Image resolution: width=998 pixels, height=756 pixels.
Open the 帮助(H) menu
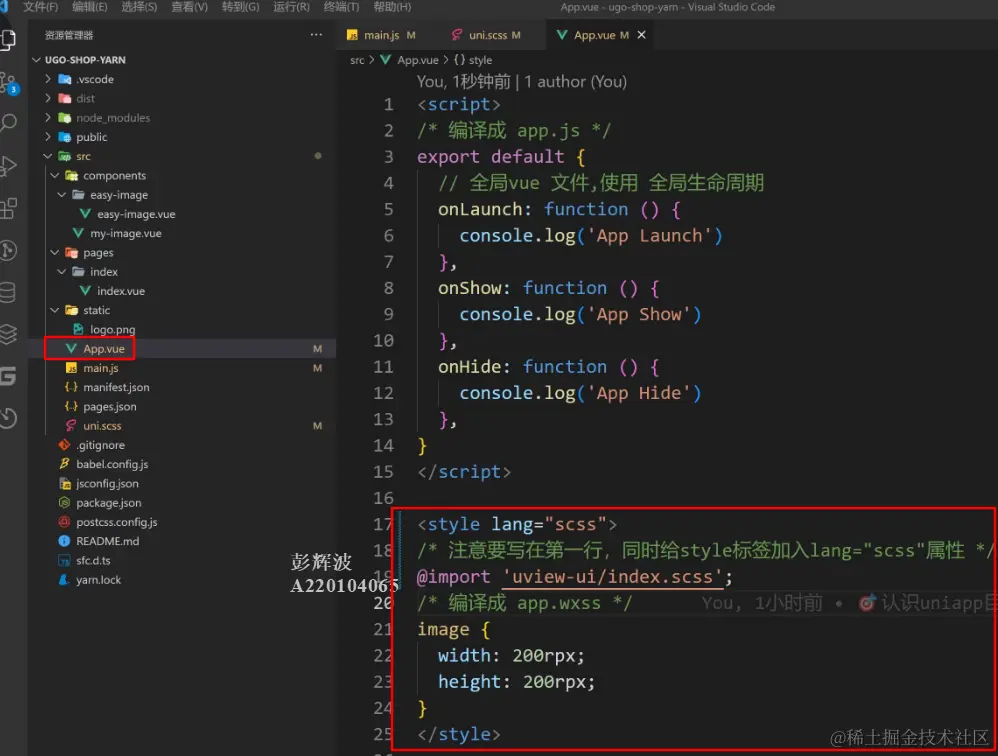coord(392,7)
